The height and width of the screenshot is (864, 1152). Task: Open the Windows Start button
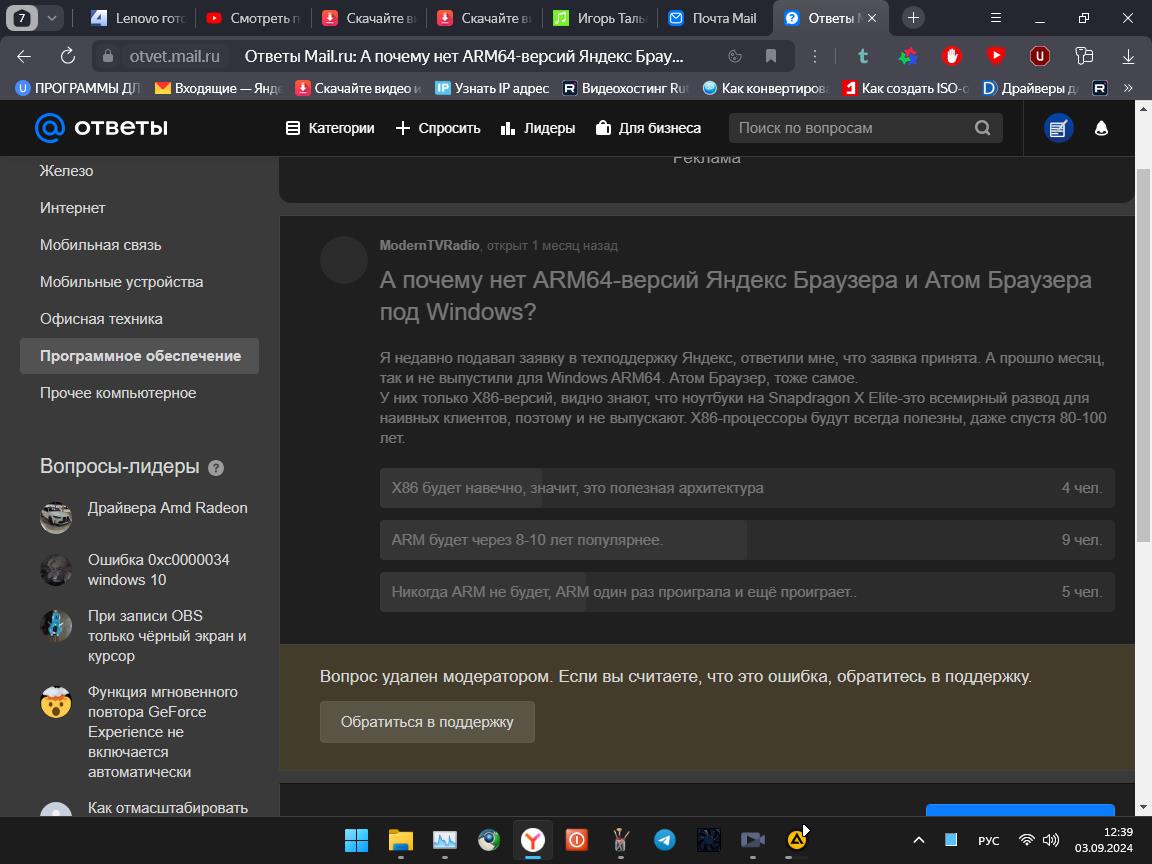pyautogui.click(x=356, y=840)
